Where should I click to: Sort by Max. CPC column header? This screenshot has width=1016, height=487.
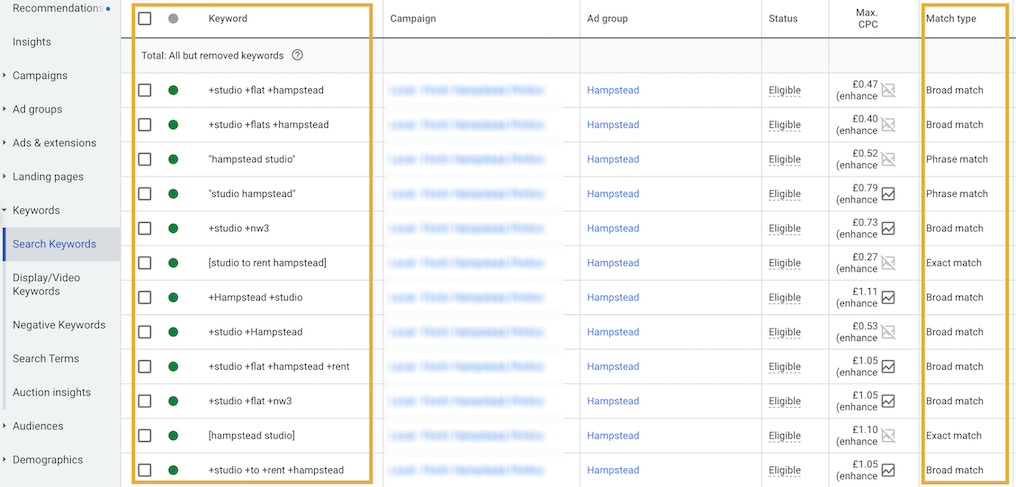866,19
